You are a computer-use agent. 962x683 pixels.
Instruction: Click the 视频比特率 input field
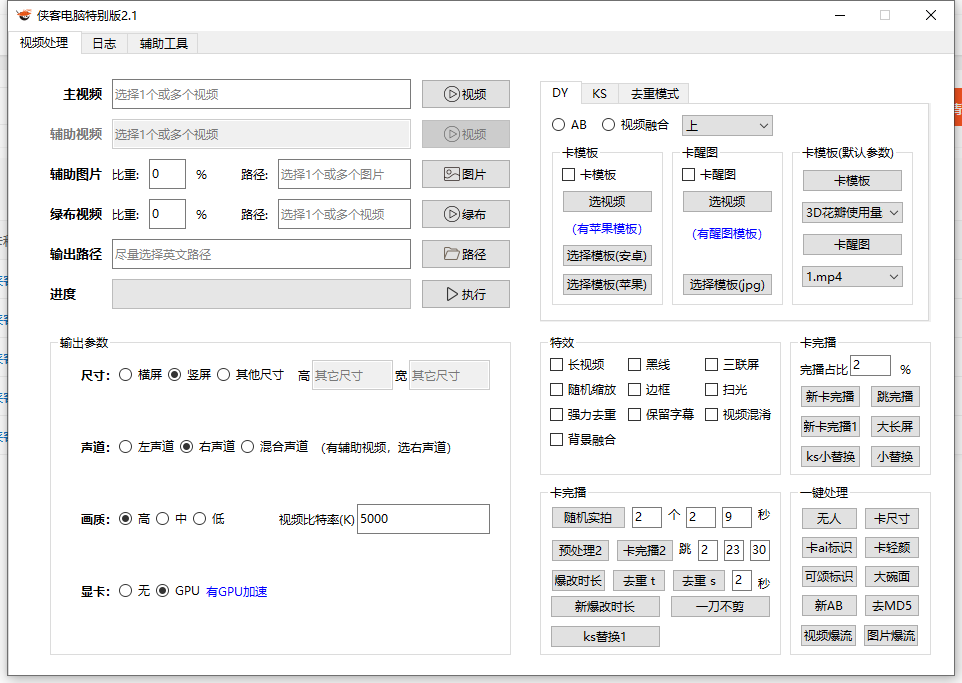(x=423, y=519)
